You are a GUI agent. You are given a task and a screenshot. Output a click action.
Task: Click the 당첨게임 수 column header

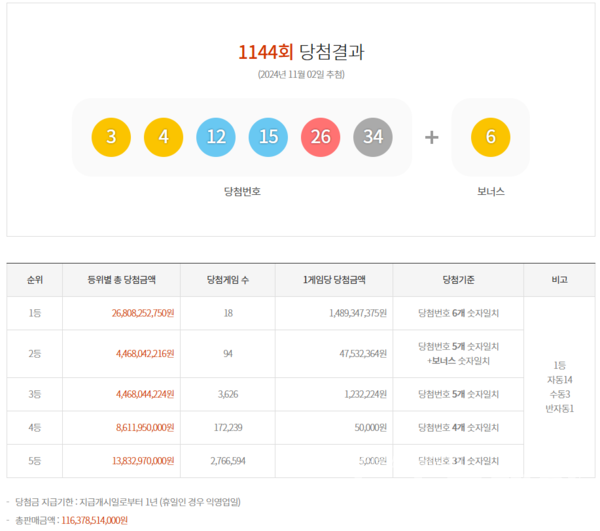[228, 280]
